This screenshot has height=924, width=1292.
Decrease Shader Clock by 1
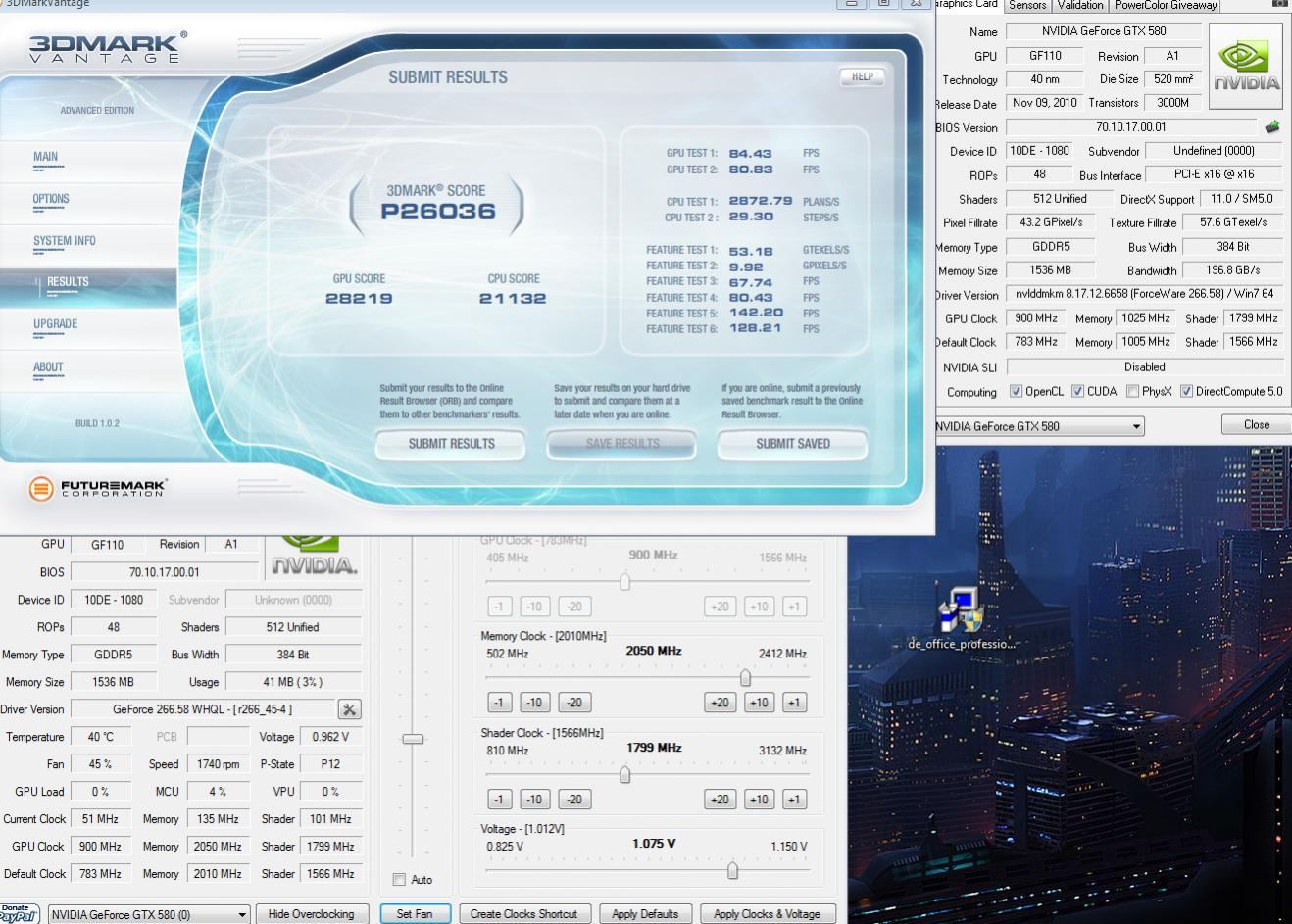coord(499,799)
